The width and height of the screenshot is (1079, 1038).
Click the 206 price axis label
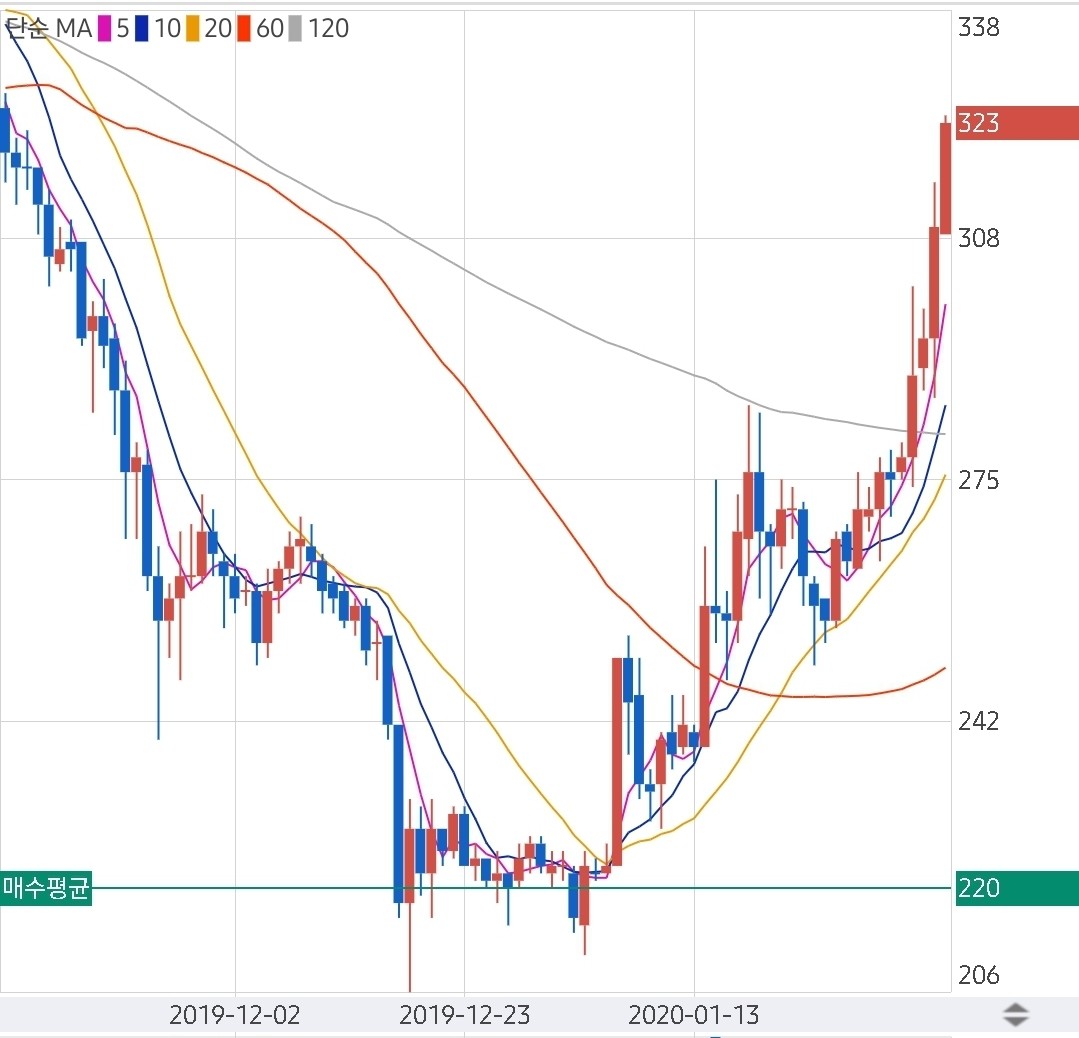[x=978, y=975]
